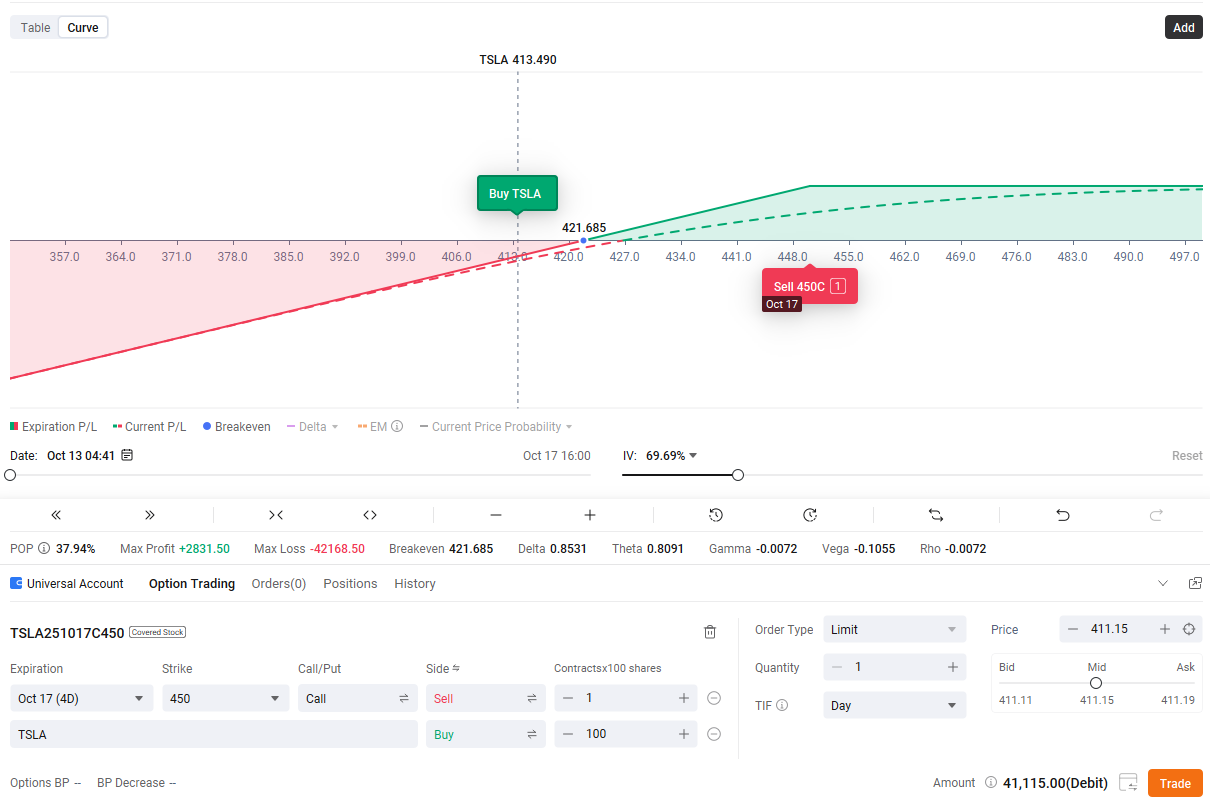
Task: Click the crosshair icon next to the price
Action: 1188,629
